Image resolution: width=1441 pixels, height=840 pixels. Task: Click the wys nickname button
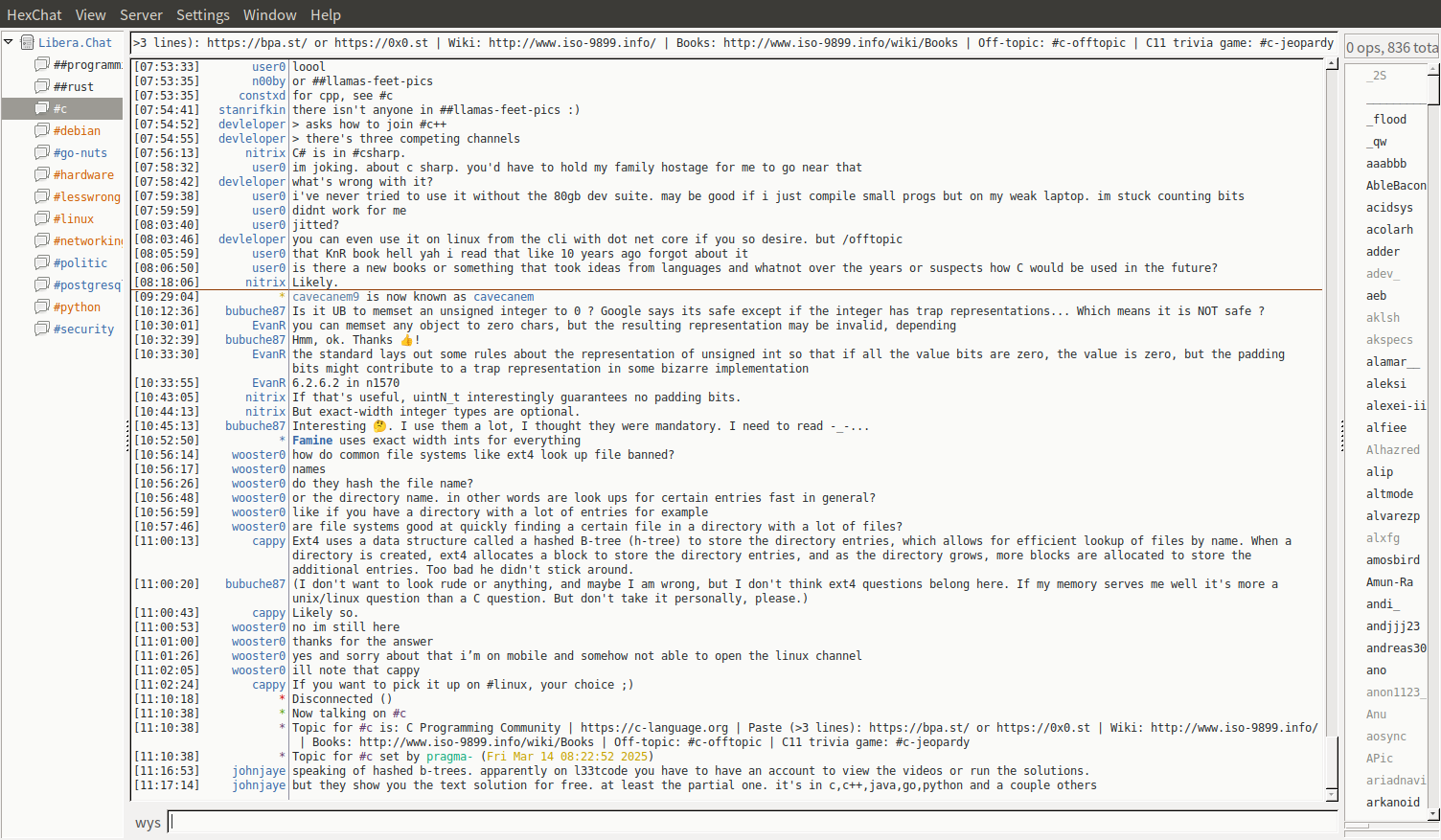[148, 823]
